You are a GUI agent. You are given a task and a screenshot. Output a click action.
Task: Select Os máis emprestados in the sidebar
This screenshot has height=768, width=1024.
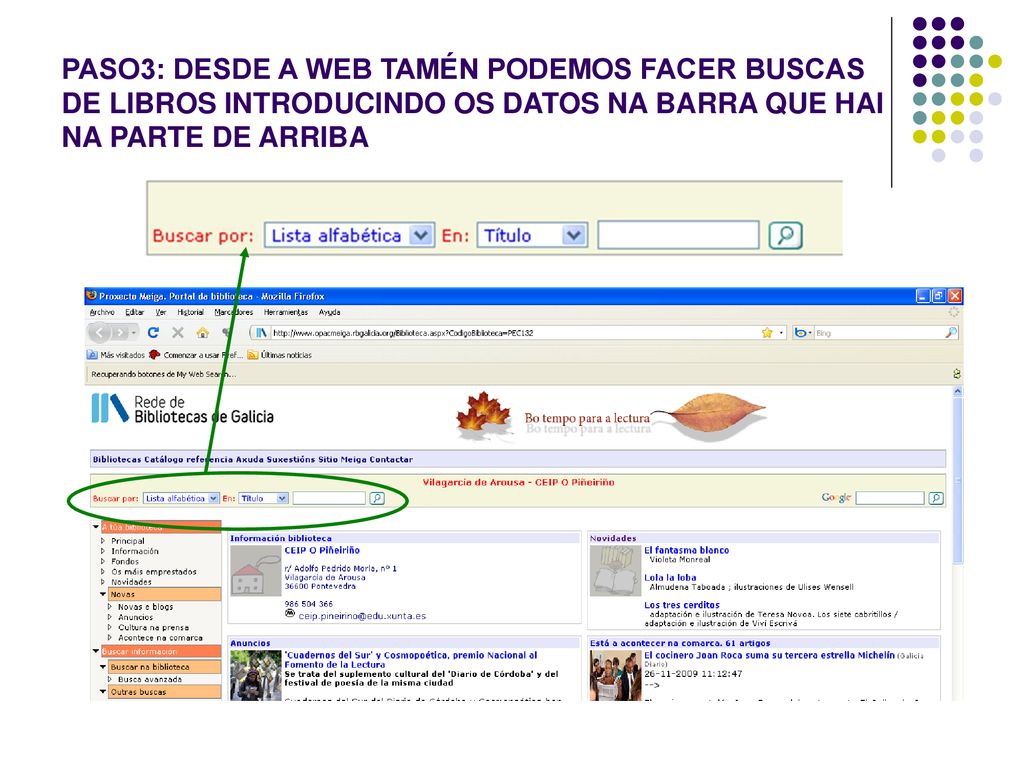point(154,571)
